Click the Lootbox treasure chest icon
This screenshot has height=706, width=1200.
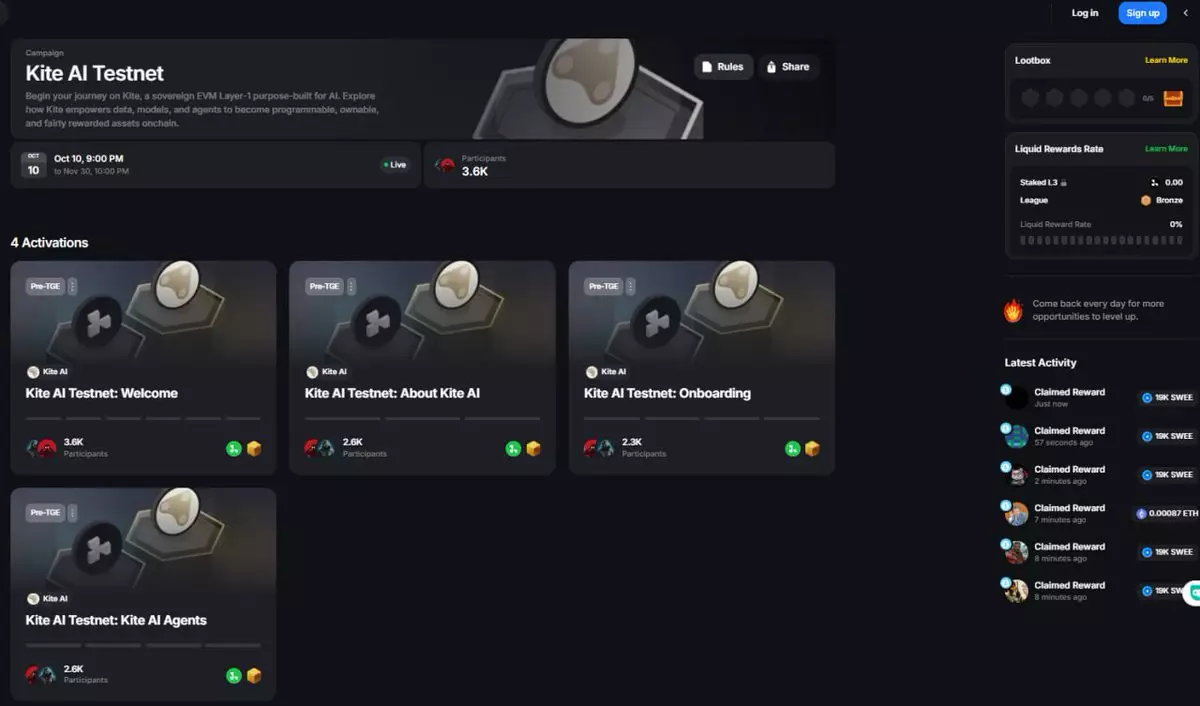[x=1173, y=98]
